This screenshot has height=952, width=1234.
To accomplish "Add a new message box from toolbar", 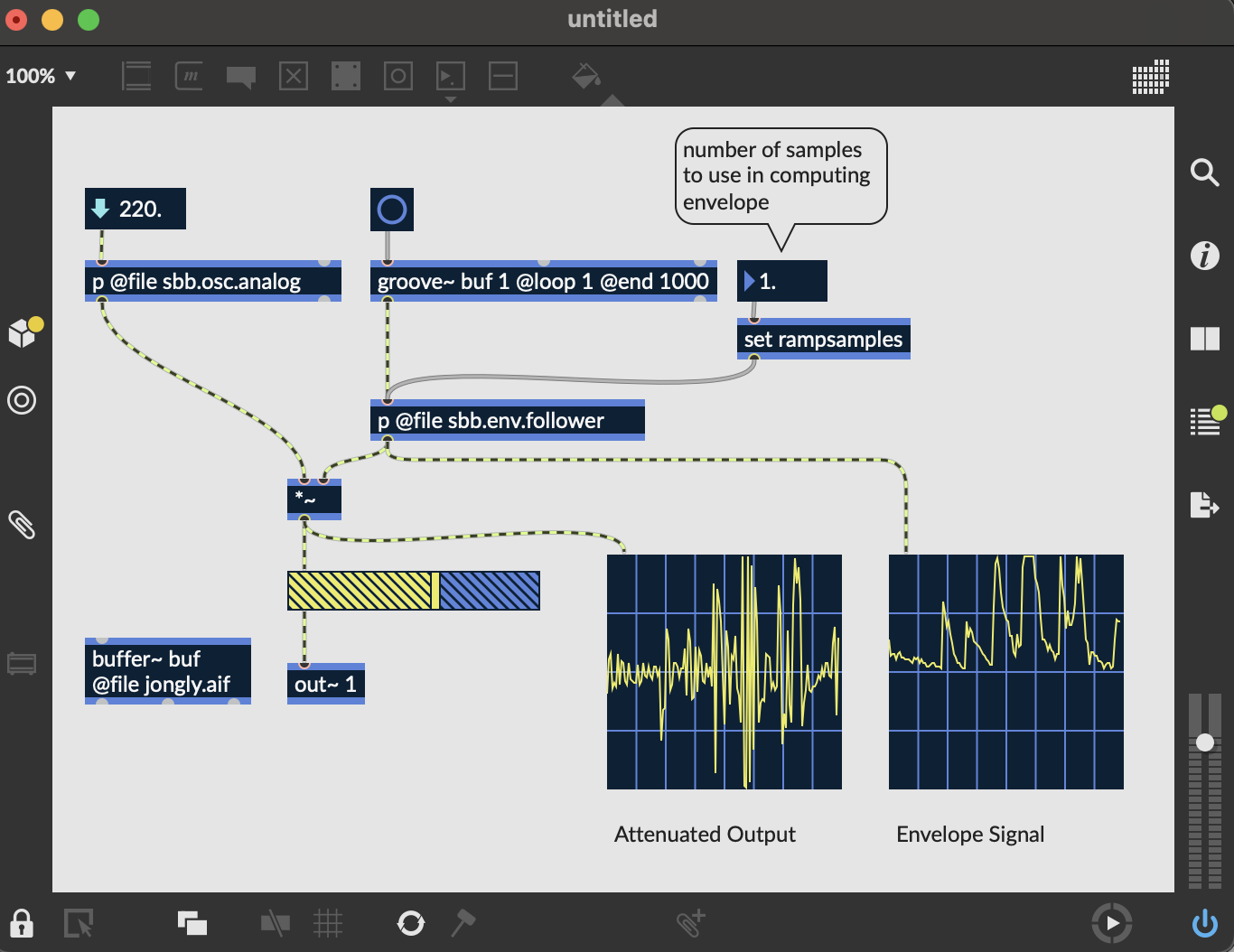I will click(189, 76).
